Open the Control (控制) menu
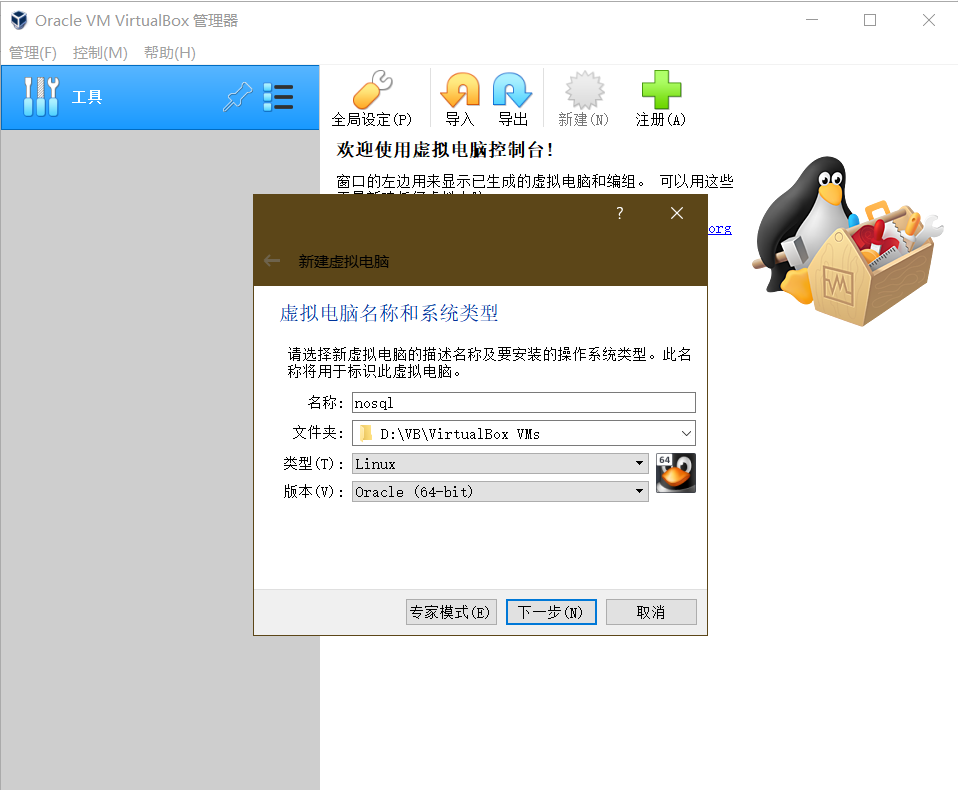This screenshot has height=790, width=958. tap(100, 53)
